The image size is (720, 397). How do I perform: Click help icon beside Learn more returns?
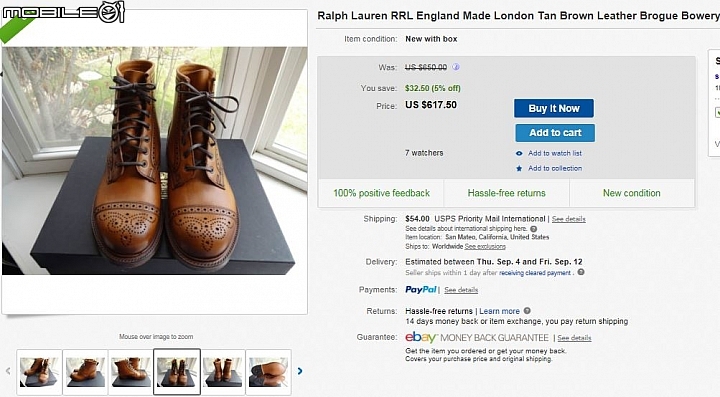tap(527, 311)
